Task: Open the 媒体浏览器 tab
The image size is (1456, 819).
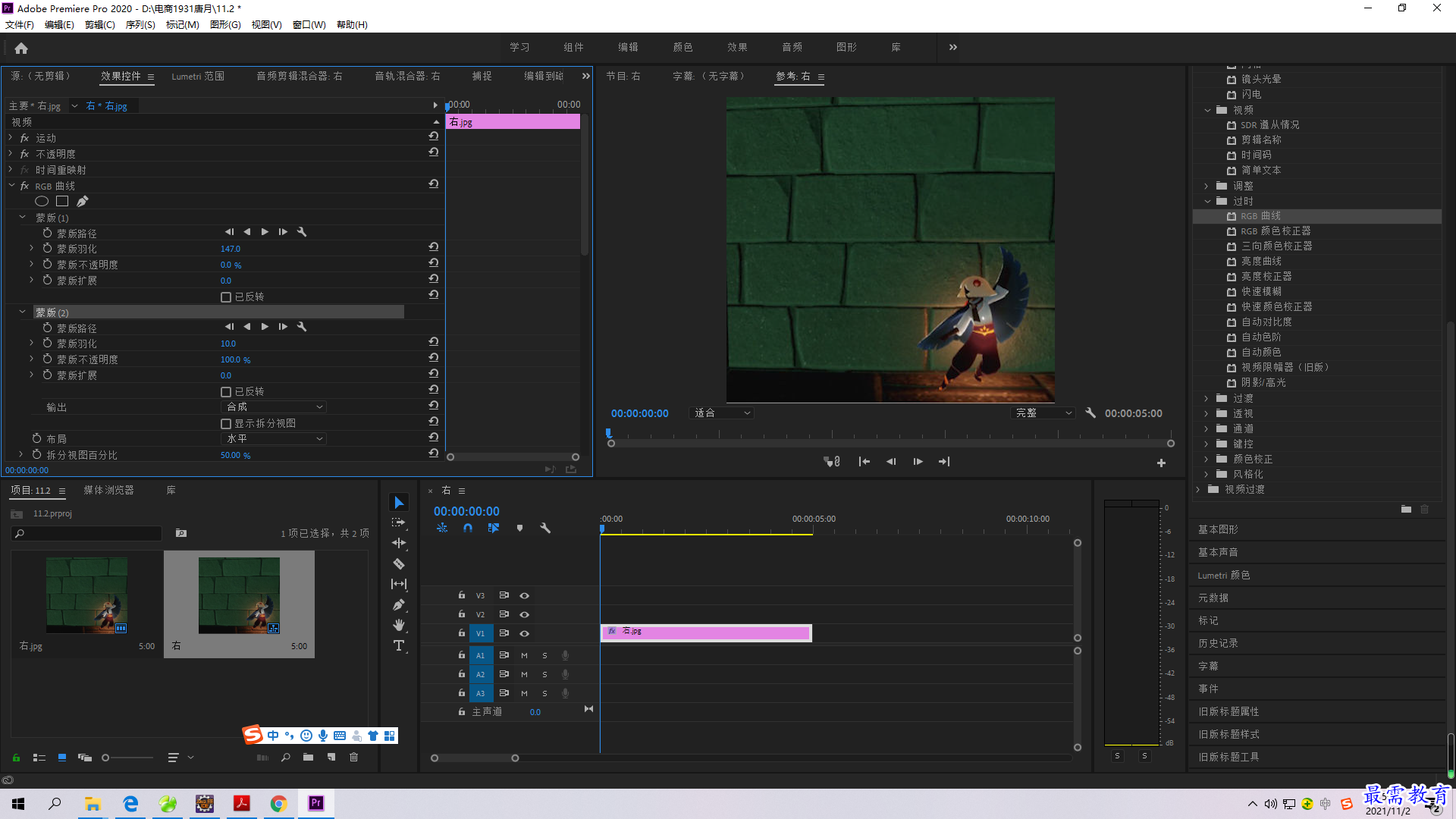Action: coord(108,491)
